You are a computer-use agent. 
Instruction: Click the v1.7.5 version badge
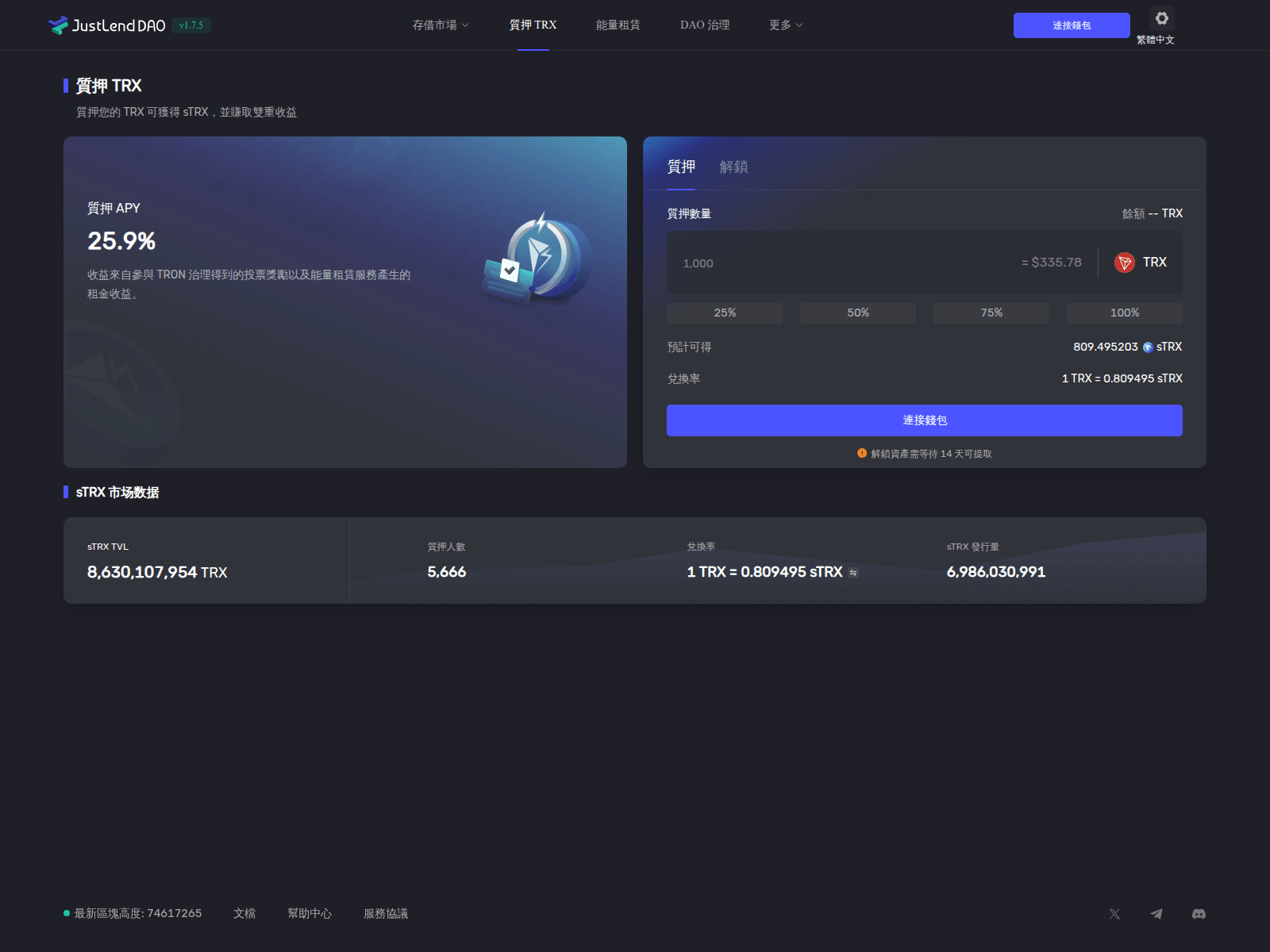[191, 25]
